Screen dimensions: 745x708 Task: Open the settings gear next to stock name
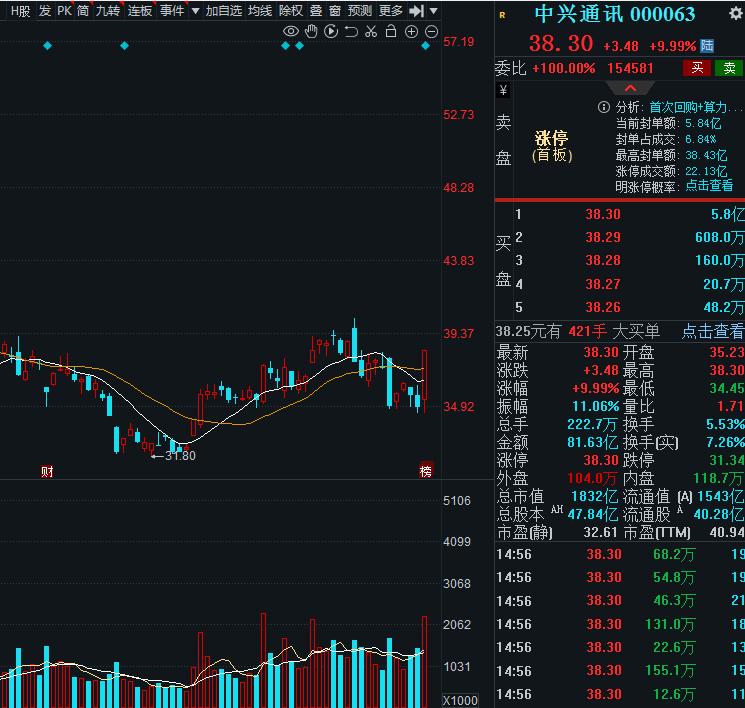coord(736,14)
